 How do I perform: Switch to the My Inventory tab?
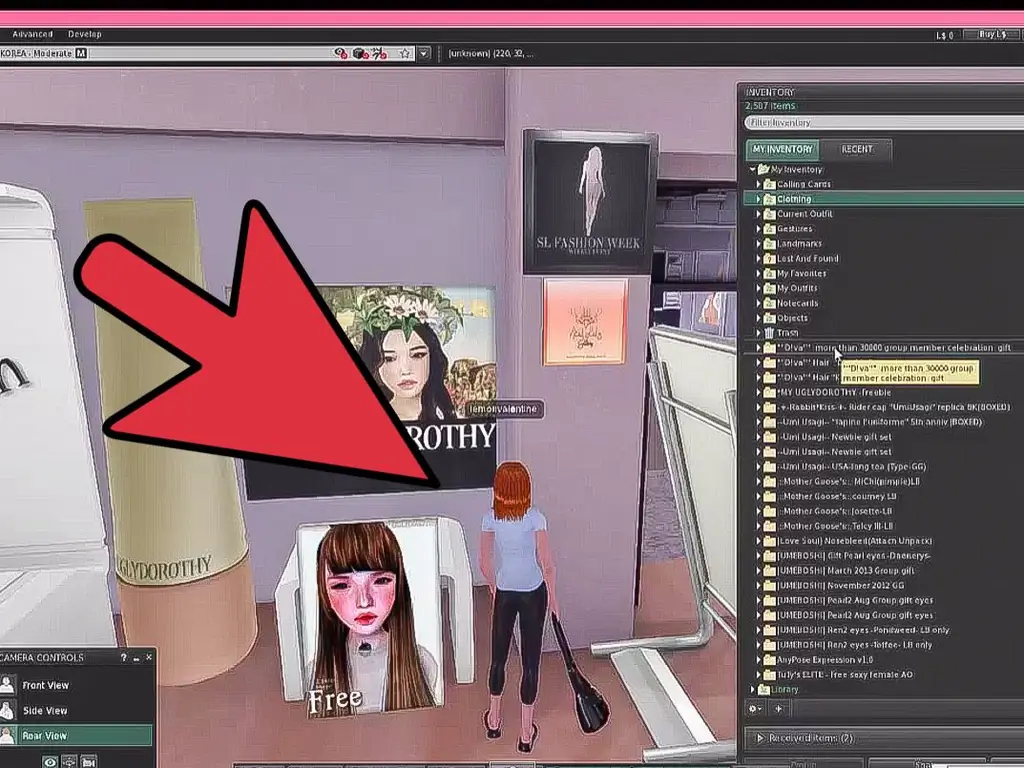pos(782,149)
